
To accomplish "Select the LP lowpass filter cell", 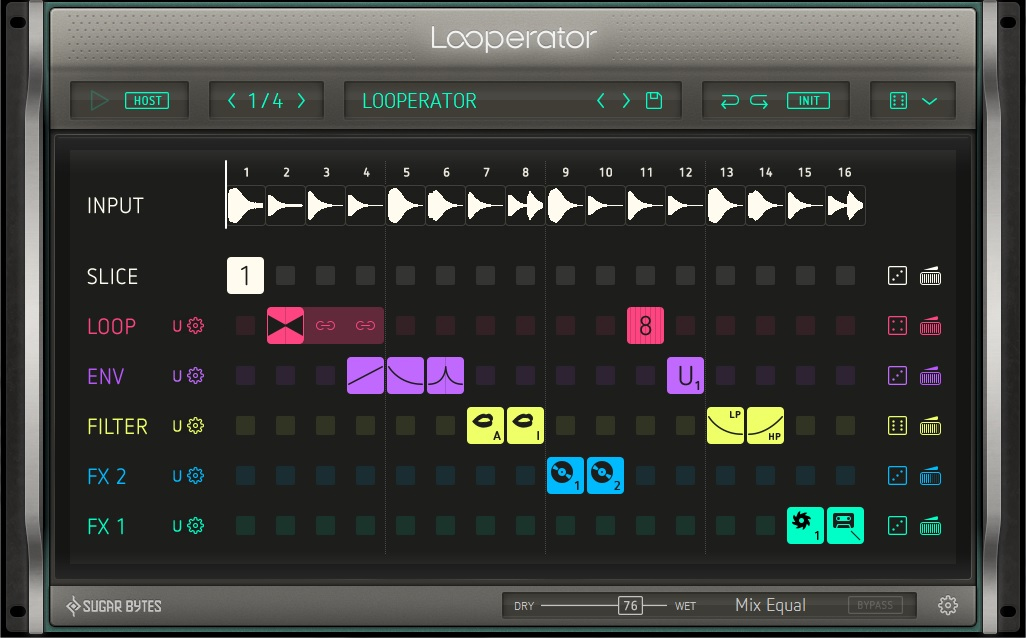I will coord(726,425).
